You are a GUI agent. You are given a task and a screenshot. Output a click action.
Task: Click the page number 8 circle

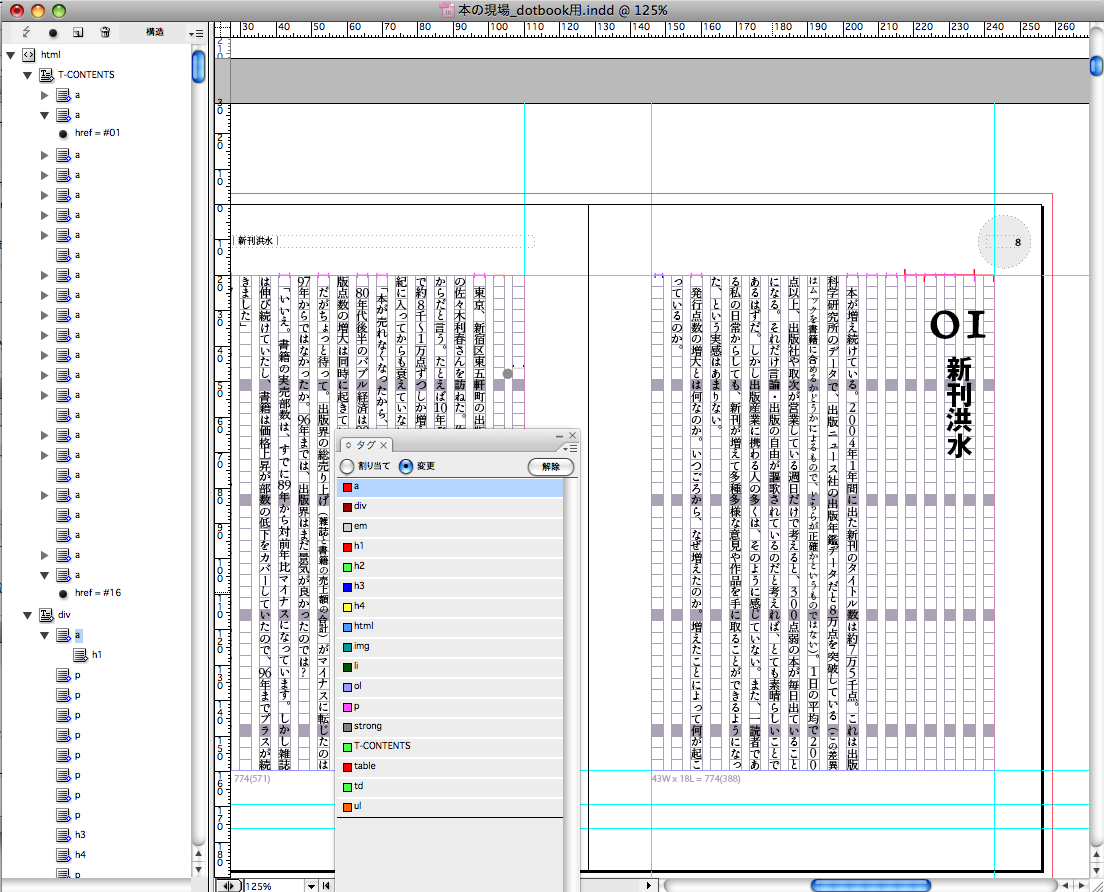coord(1004,242)
